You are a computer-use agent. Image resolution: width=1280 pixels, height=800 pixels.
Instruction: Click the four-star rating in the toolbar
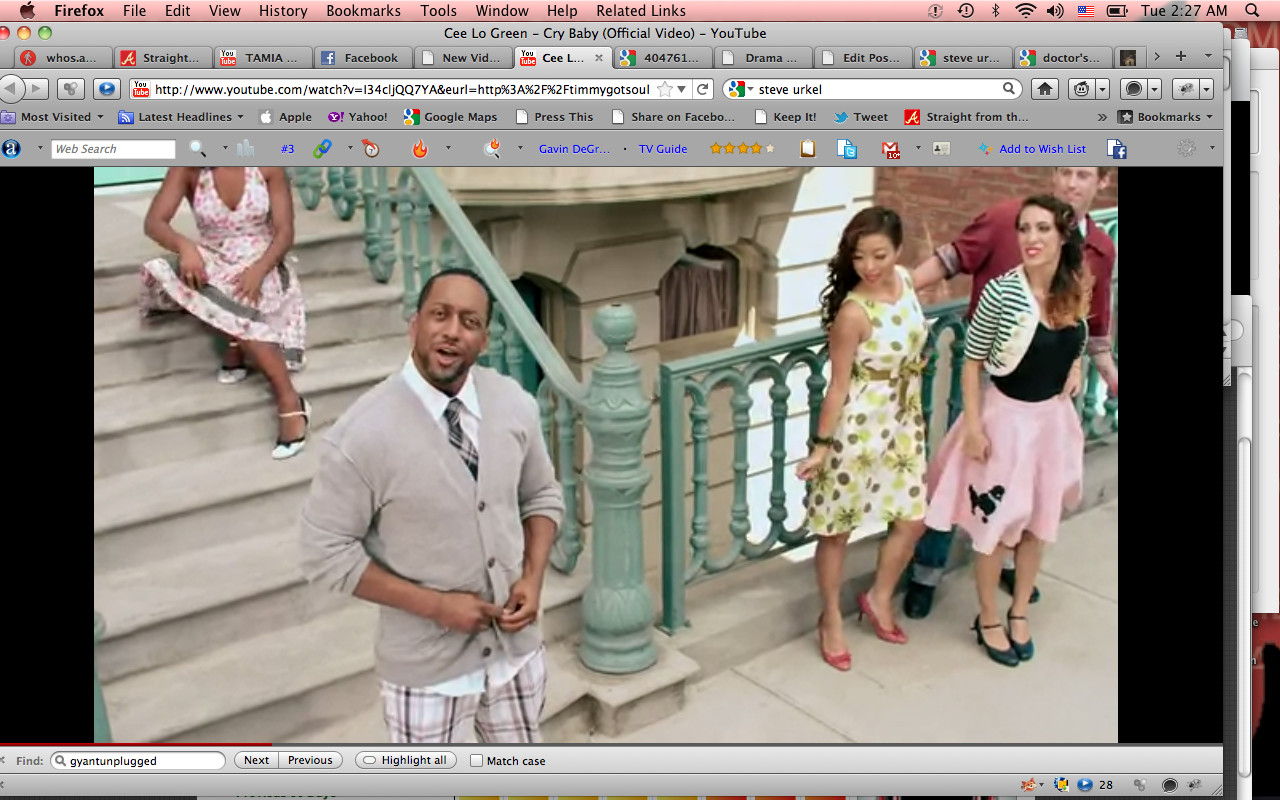tap(742, 149)
